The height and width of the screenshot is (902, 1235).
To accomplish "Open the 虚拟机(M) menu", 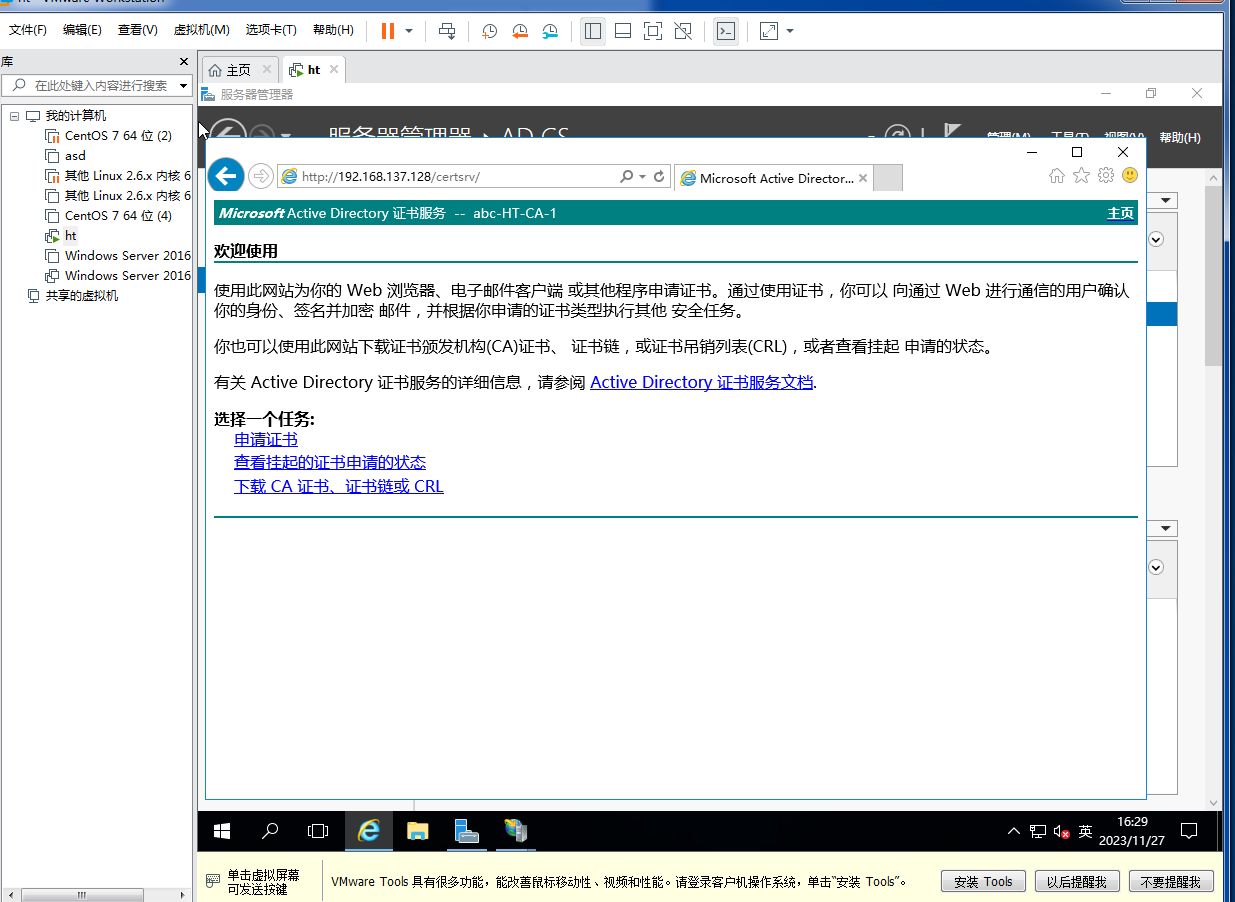I will [x=201, y=30].
